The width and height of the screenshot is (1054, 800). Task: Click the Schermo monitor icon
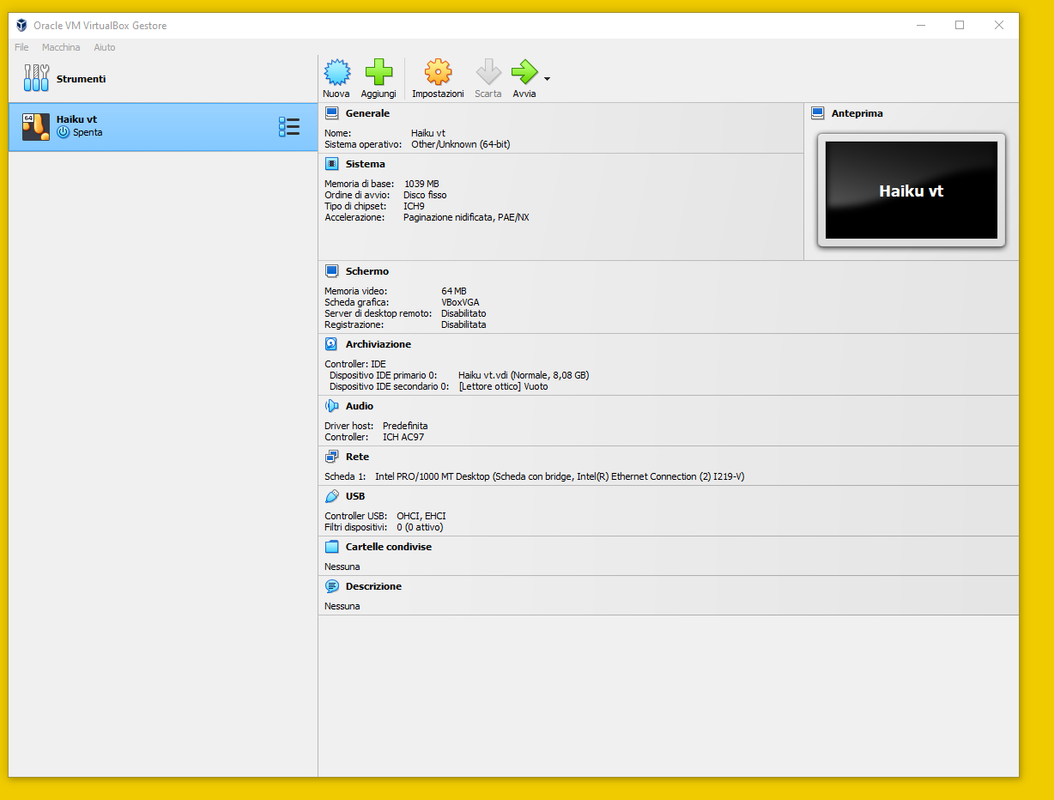pos(331,271)
